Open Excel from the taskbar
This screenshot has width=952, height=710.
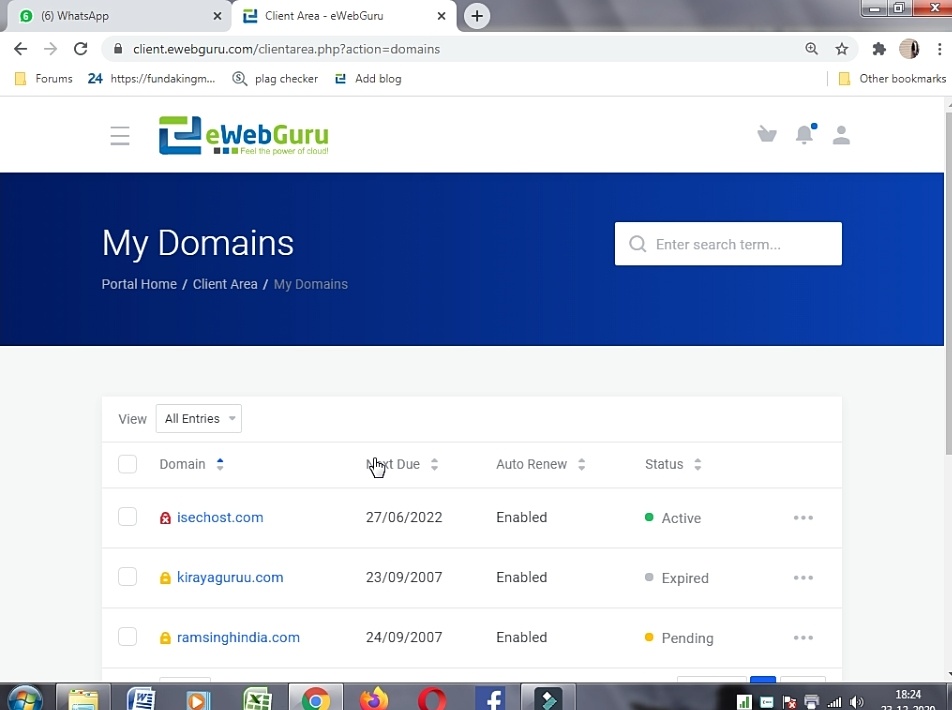pos(257,698)
